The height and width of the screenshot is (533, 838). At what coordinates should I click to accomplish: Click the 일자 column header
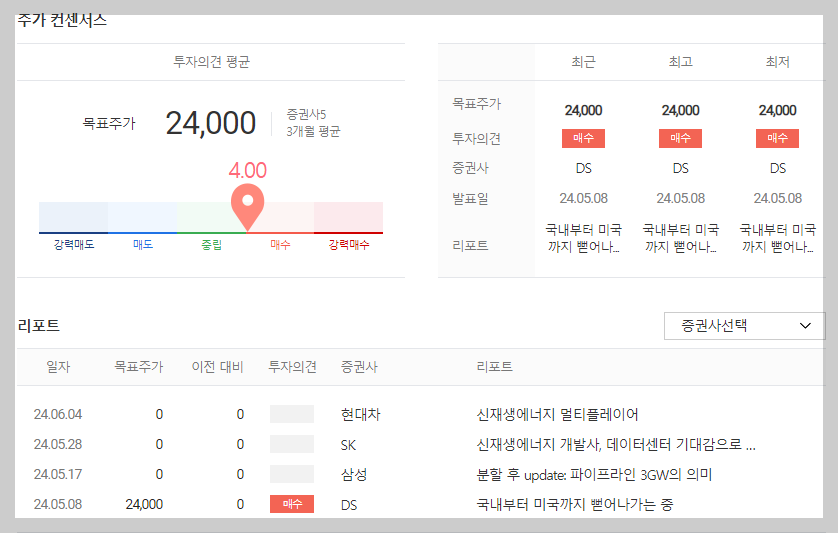[58, 367]
